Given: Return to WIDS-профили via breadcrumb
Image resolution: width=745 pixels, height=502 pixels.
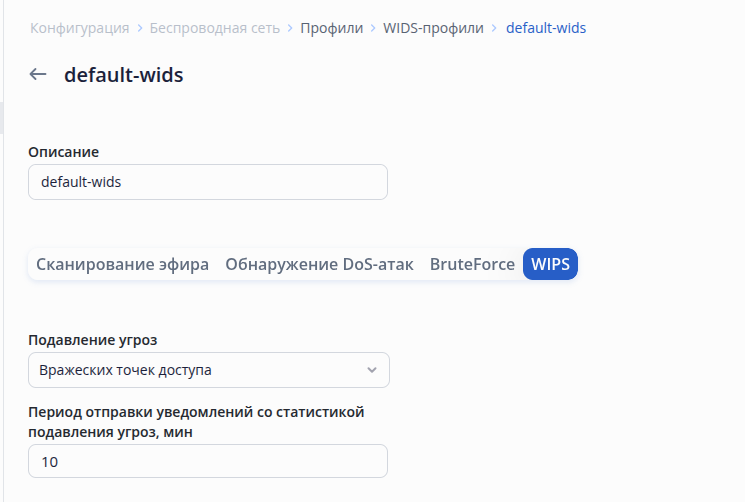Looking at the screenshot, I should [x=433, y=29].
